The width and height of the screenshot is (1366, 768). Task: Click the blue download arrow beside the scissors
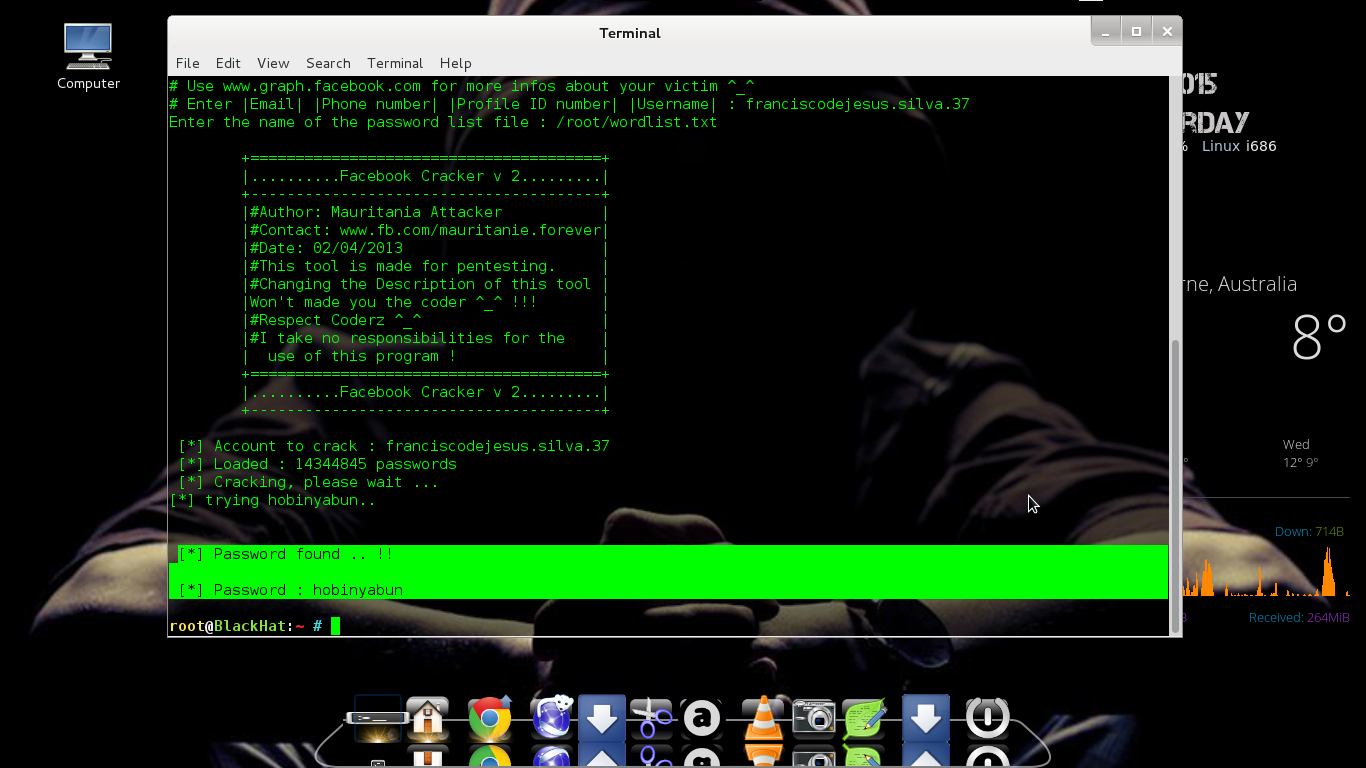pos(602,718)
